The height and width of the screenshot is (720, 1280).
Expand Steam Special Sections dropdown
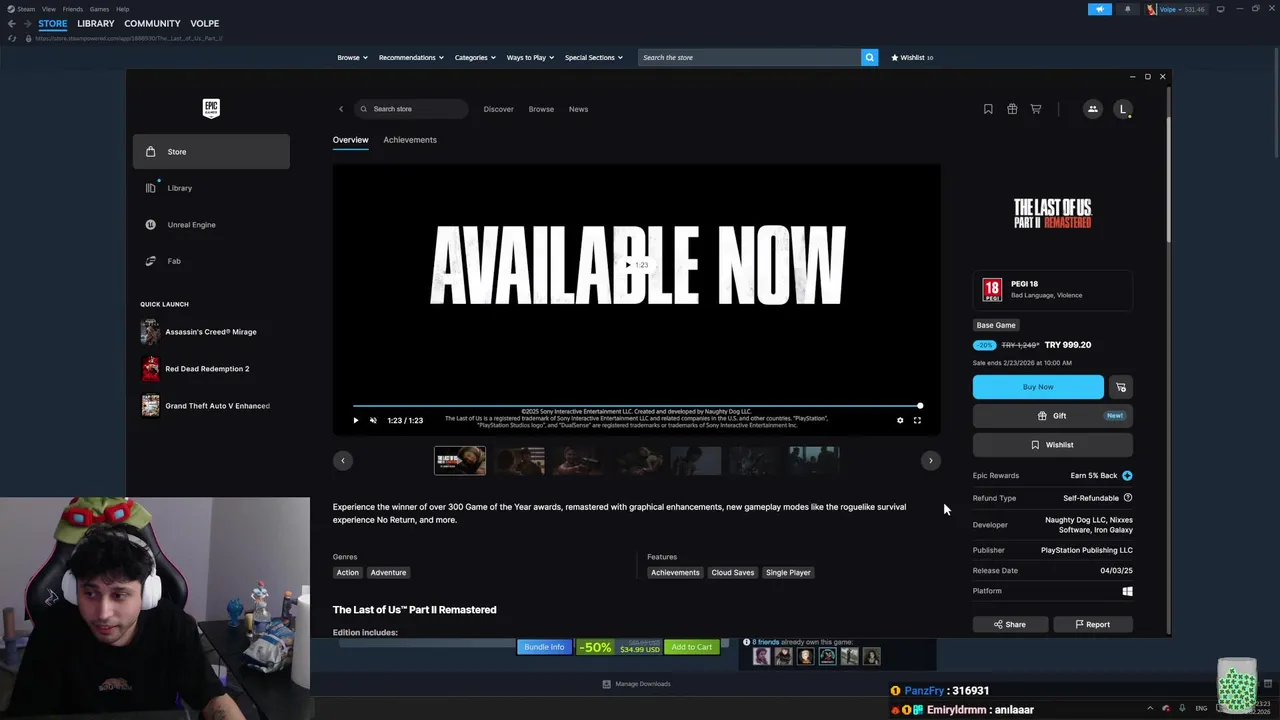click(x=594, y=57)
